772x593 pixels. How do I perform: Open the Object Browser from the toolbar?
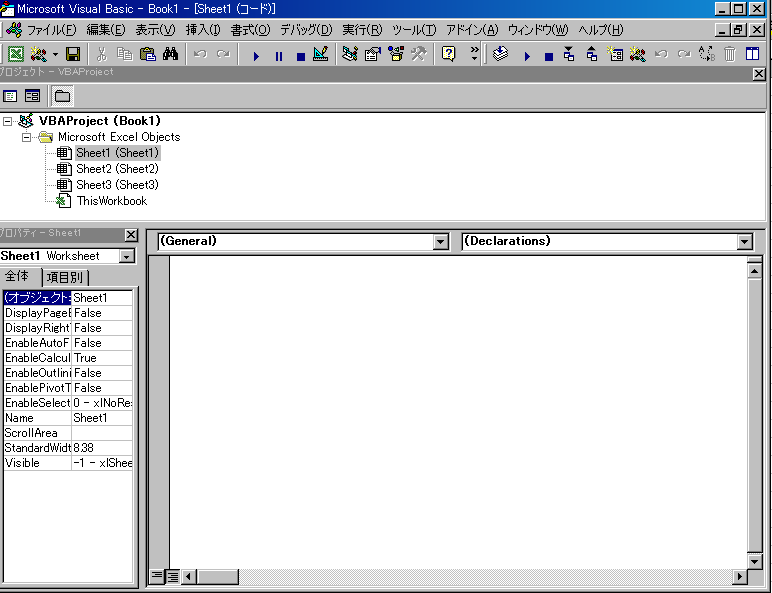click(x=395, y=54)
